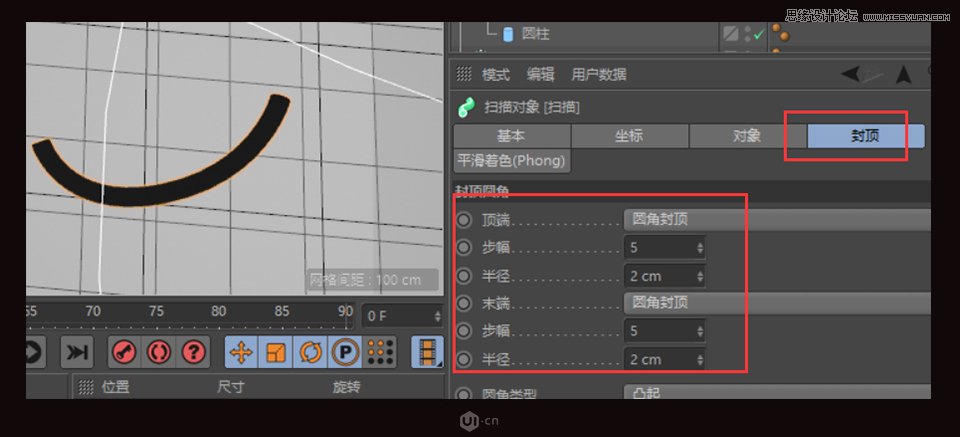Click the red record active objects key icon
This screenshot has width=960, height=437.
click(124, 352)
